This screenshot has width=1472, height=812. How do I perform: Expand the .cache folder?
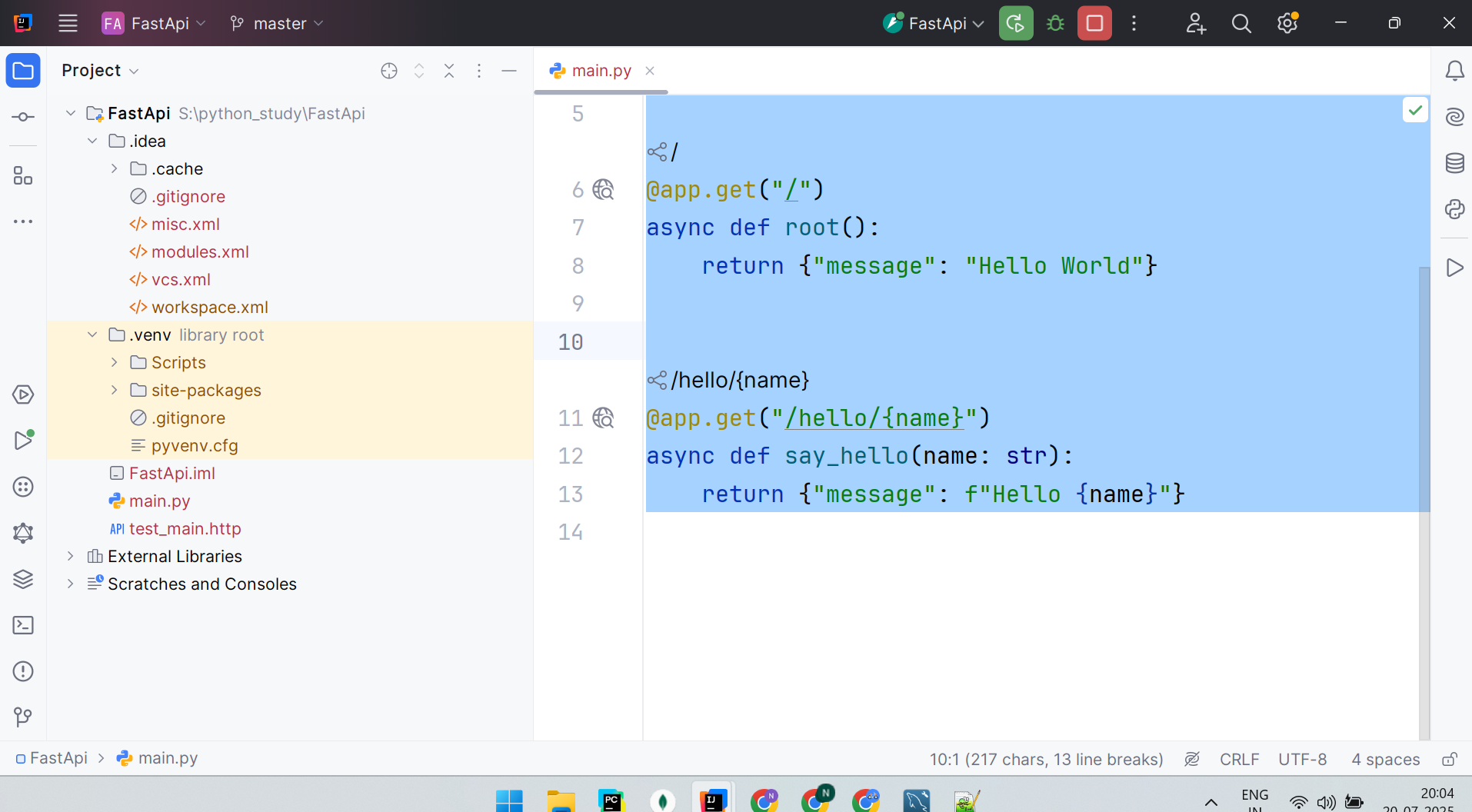point(114,168)
